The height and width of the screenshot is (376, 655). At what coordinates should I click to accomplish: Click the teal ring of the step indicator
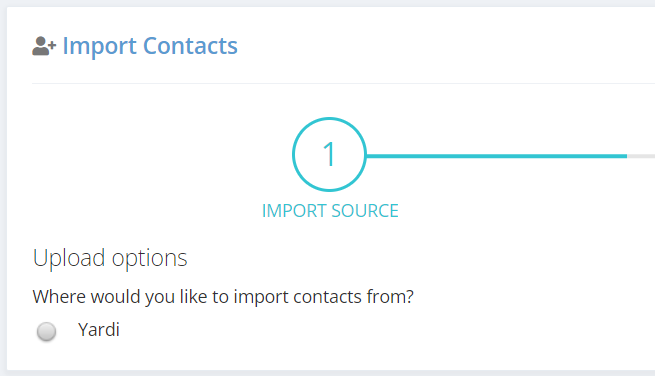(x=294, y=155)
